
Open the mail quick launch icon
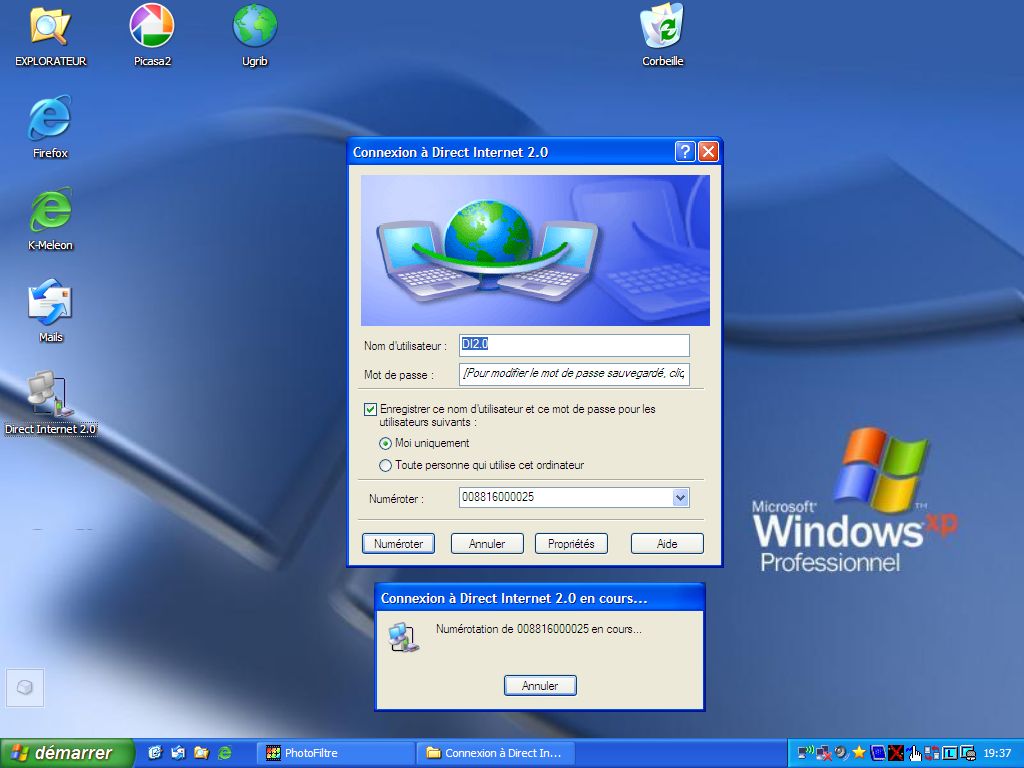178,753
